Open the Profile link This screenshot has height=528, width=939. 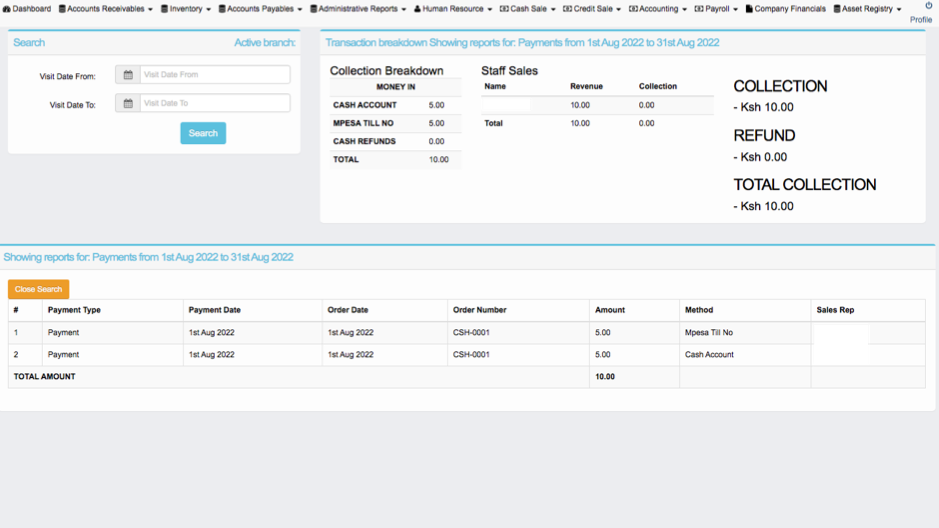(x=921, y=20)
